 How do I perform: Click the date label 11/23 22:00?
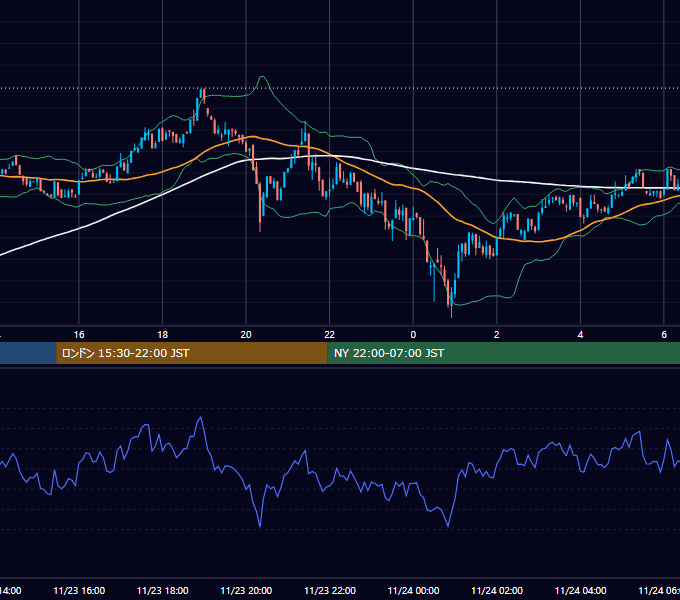tap(330, 590)
